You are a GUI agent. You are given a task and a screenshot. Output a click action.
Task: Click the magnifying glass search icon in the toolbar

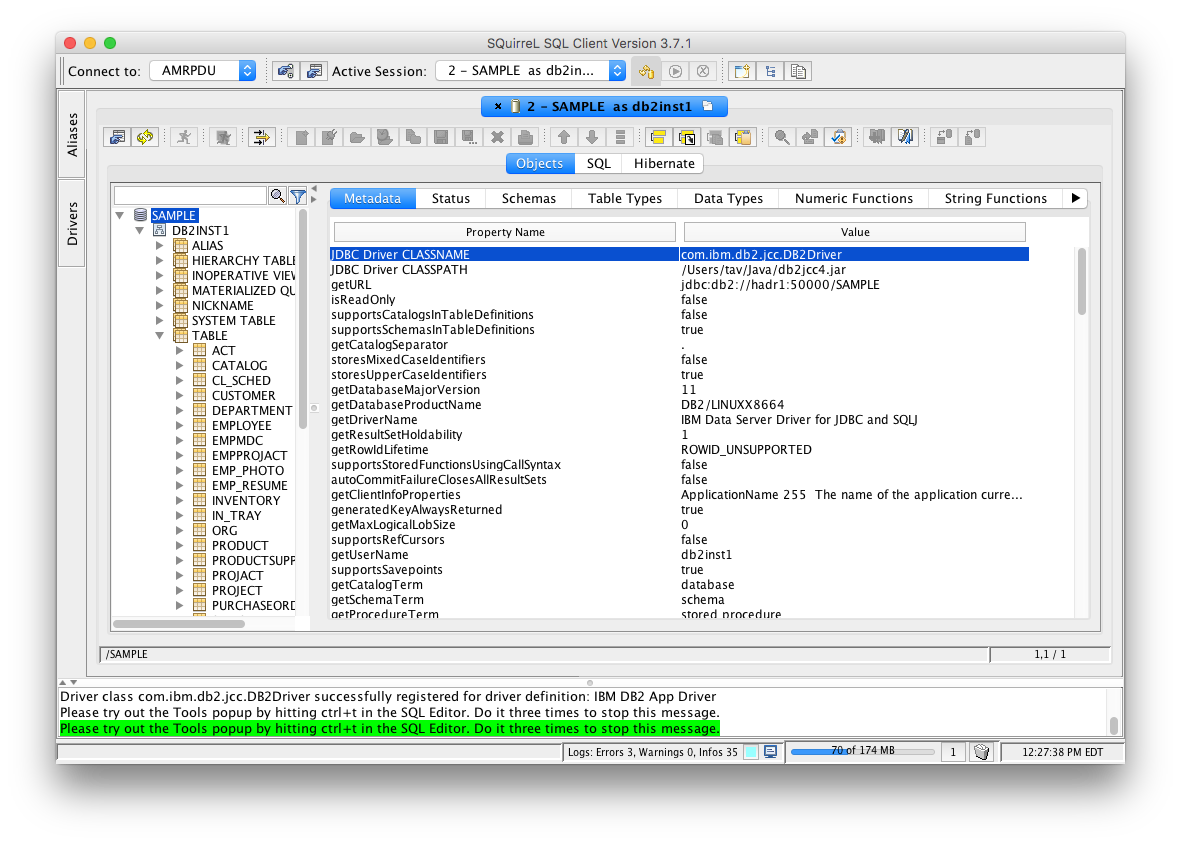tap(781, 137)
